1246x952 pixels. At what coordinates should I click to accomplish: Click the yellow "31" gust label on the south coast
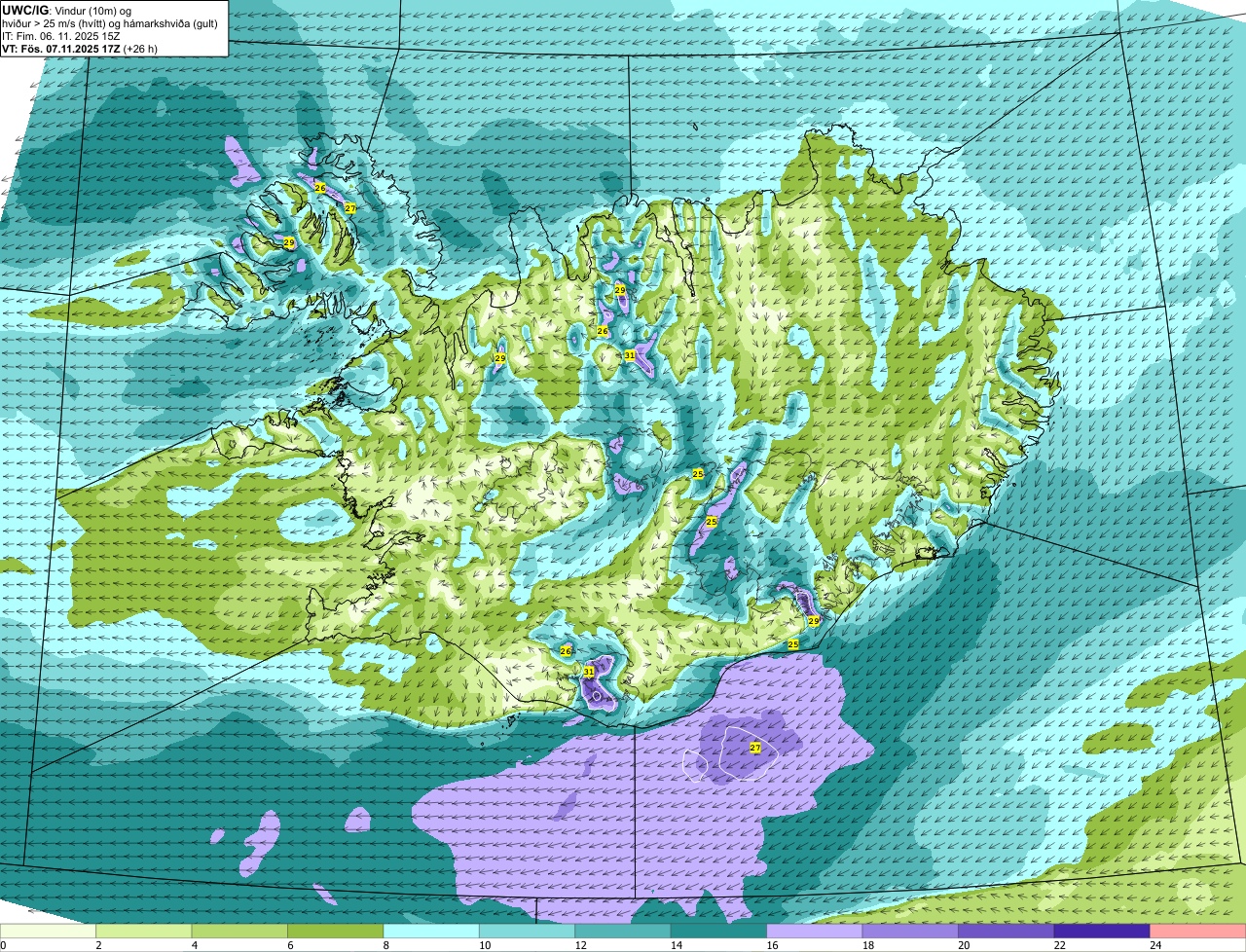point(589,672)
